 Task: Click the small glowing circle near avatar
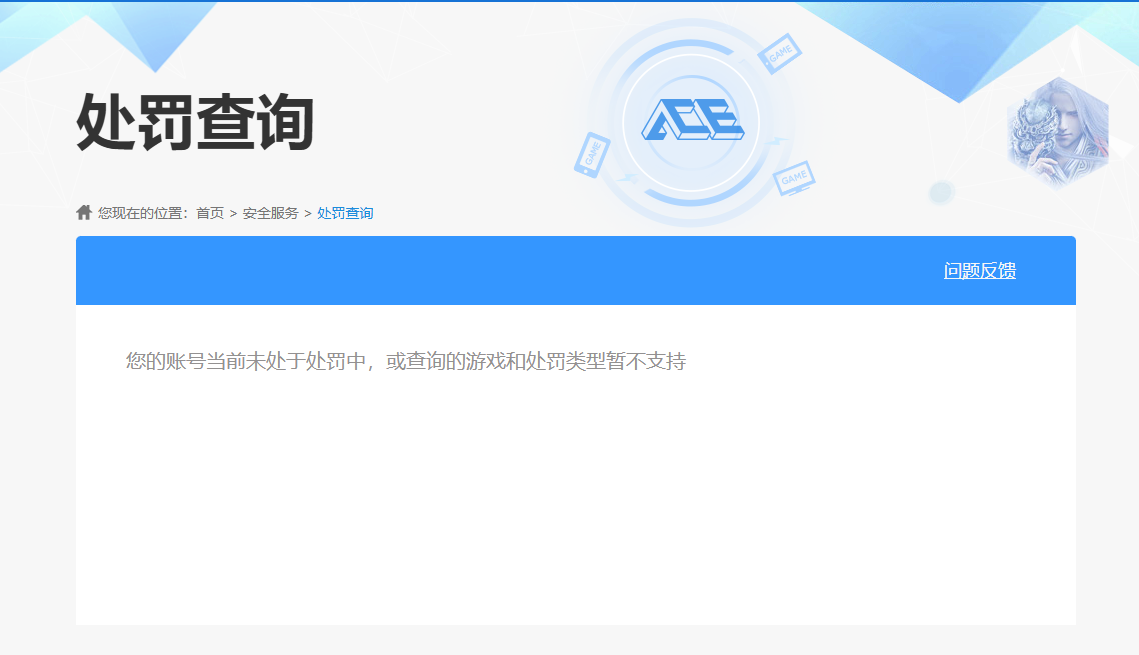(940, 192)
